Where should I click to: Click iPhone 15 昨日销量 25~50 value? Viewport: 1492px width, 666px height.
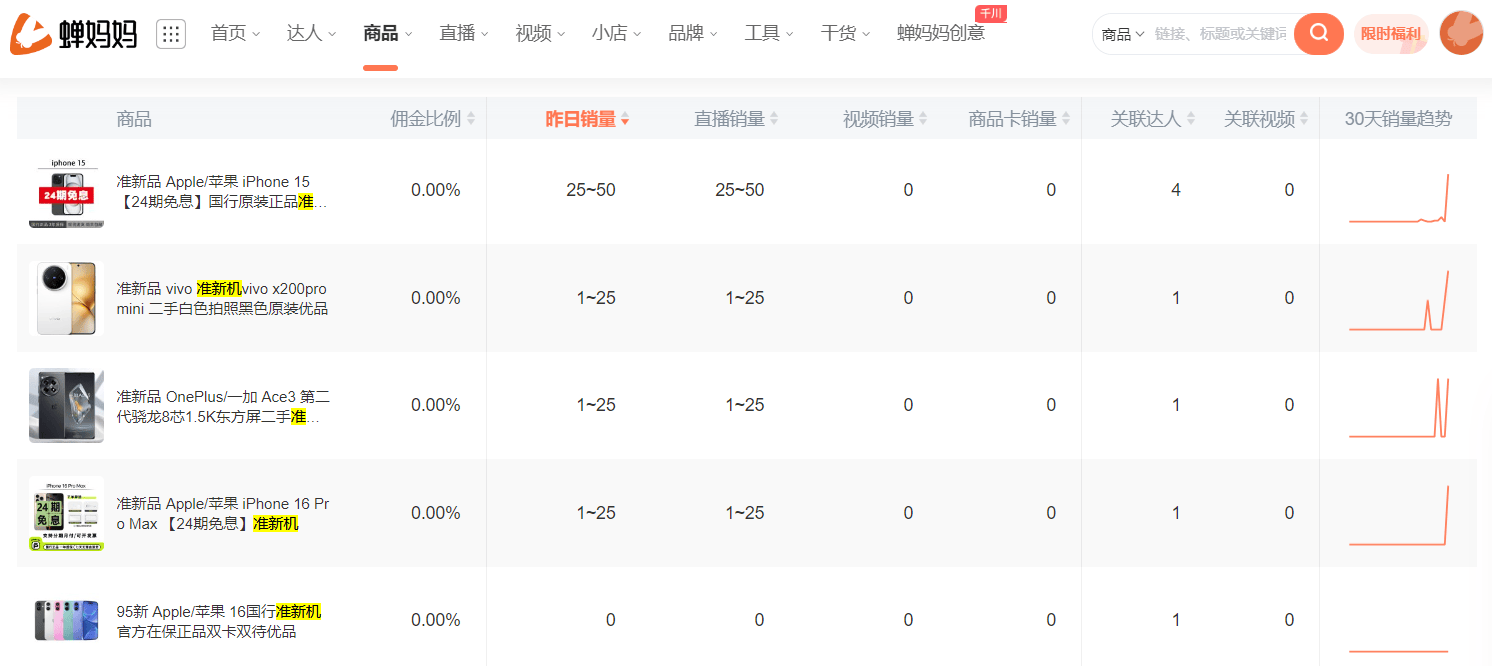coord(591,190)
